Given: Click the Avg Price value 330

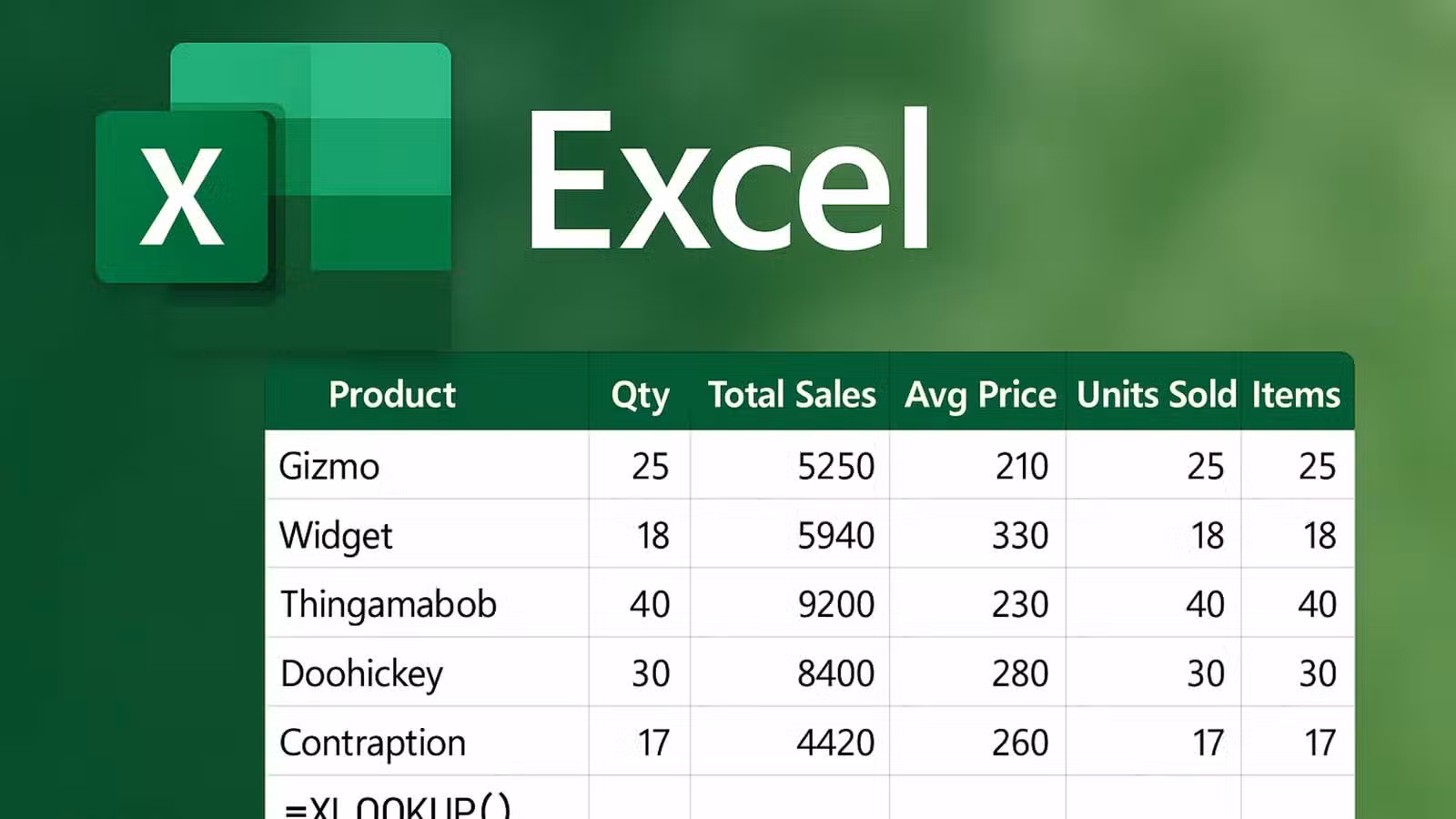Looking at the screenshot, I should [1020, 535].
